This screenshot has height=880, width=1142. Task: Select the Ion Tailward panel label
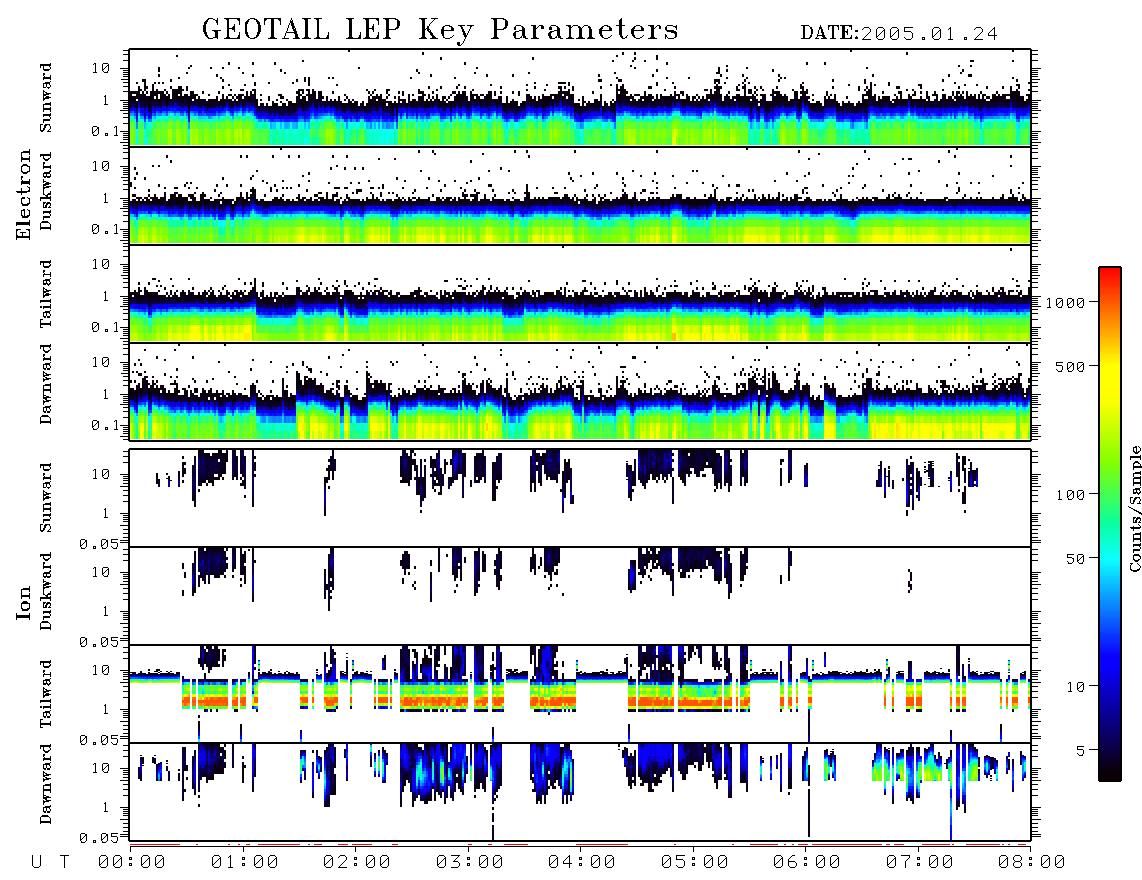(x=46, y=694)
